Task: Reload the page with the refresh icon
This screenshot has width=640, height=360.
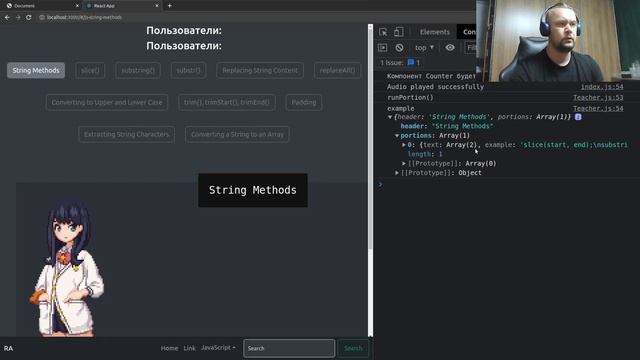Action: coord(29,18)
